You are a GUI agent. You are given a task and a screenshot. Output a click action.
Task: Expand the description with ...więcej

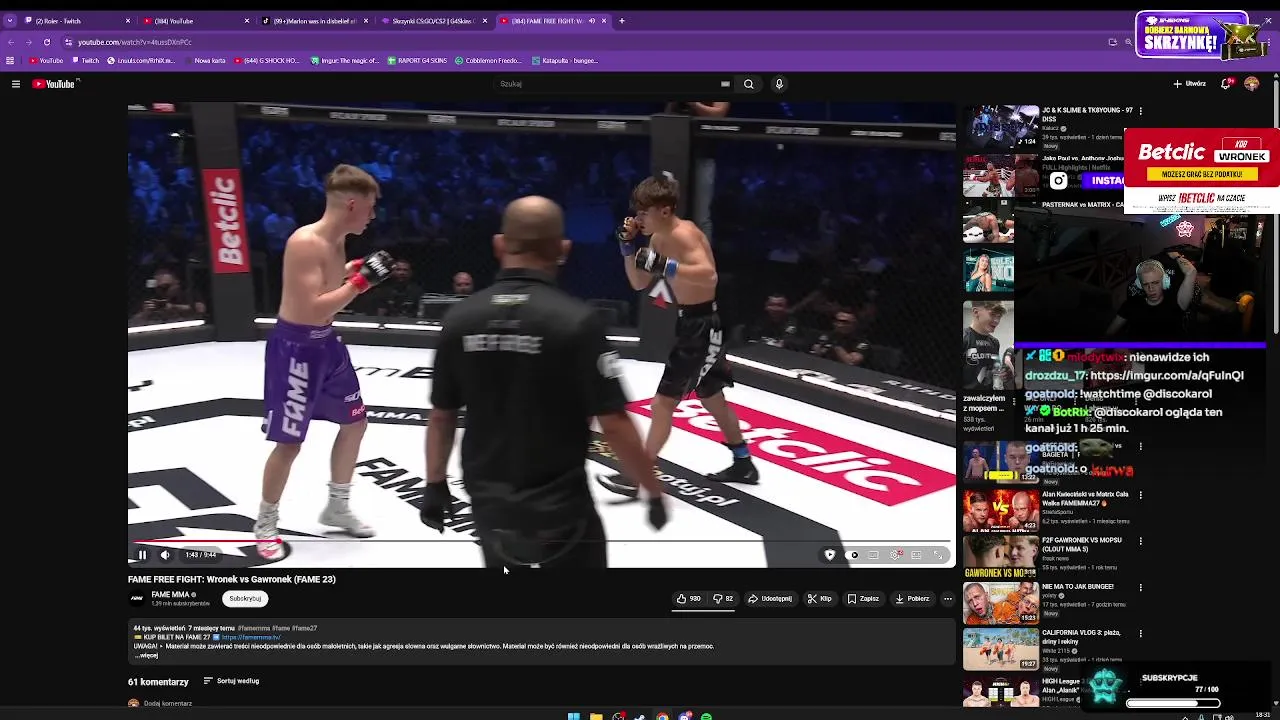(x=148, y=656)
